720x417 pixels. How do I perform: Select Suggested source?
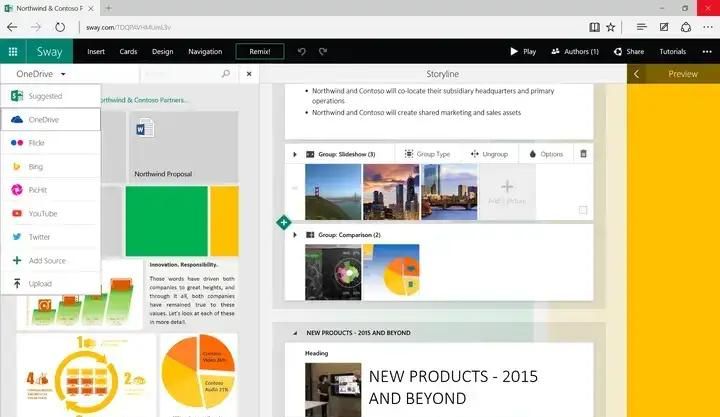tap(51, 96)
